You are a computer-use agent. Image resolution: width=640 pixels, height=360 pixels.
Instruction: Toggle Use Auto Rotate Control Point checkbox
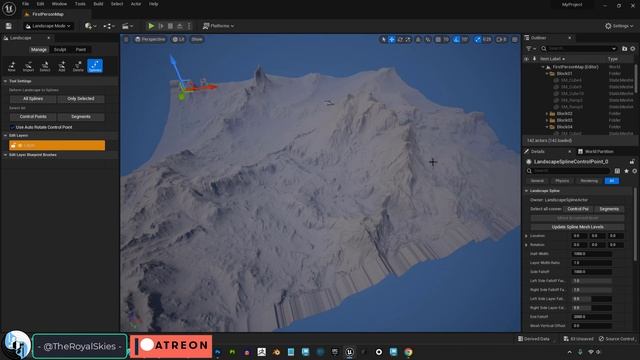tap(12, 127)
